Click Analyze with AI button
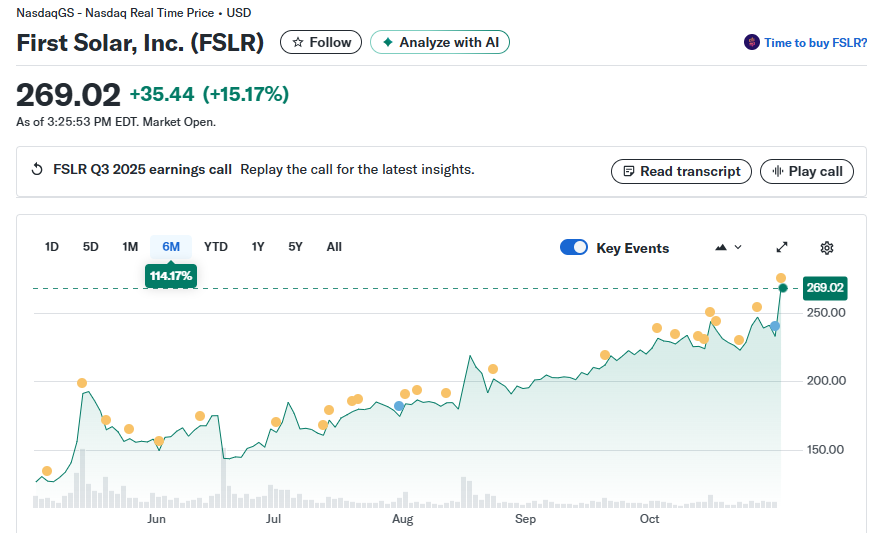877x533 pixels. (440, 42)
